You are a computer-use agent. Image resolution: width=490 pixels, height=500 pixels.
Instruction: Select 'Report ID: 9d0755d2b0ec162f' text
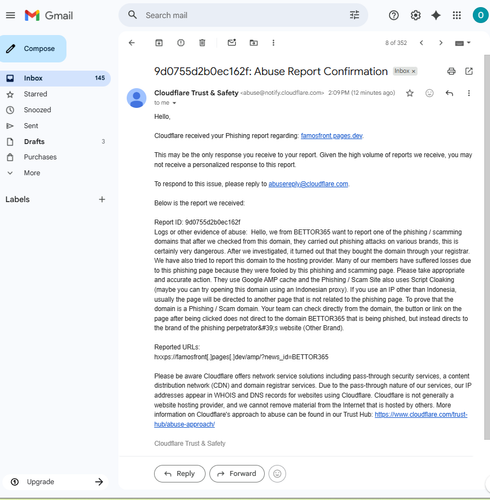[197, 222]
